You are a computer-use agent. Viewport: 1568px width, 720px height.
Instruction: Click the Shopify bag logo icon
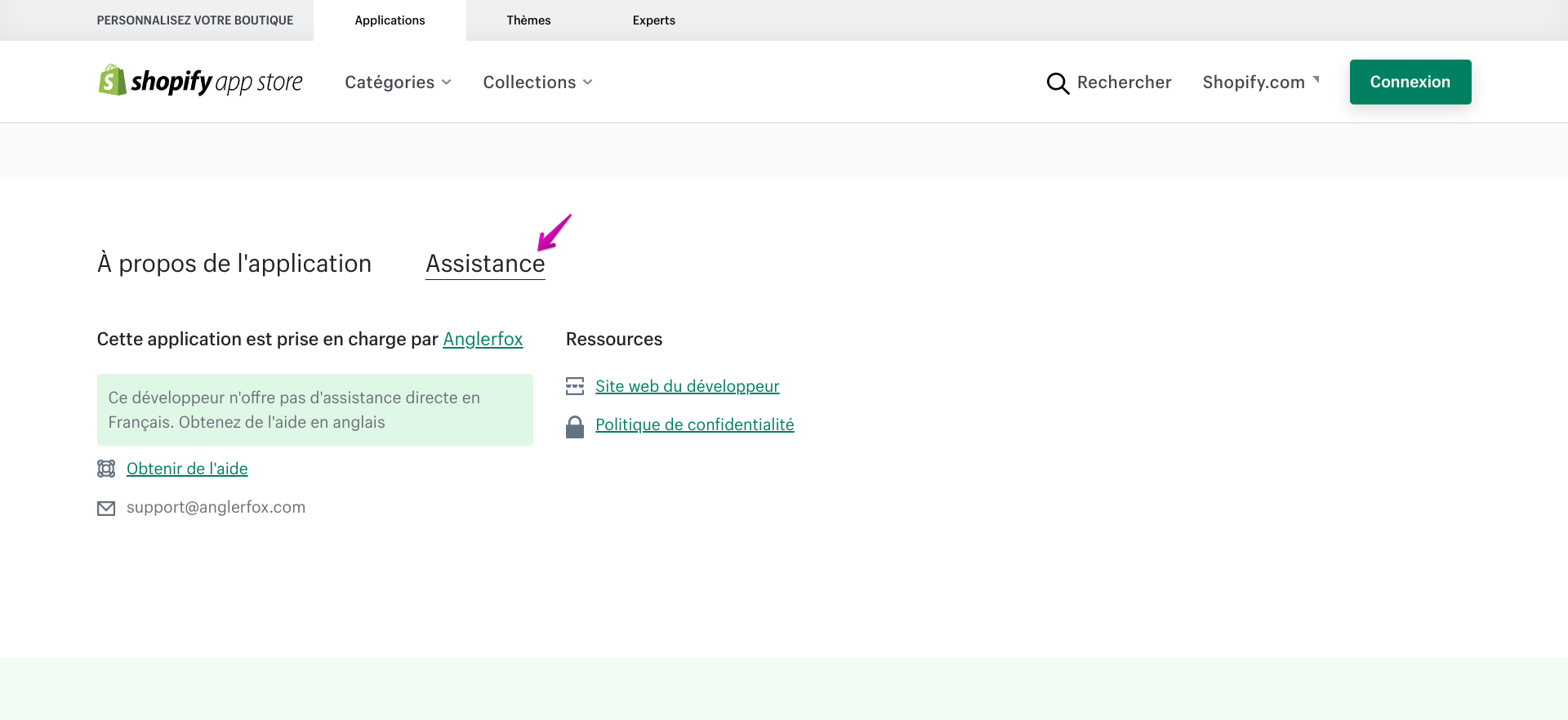coord(113,80)
